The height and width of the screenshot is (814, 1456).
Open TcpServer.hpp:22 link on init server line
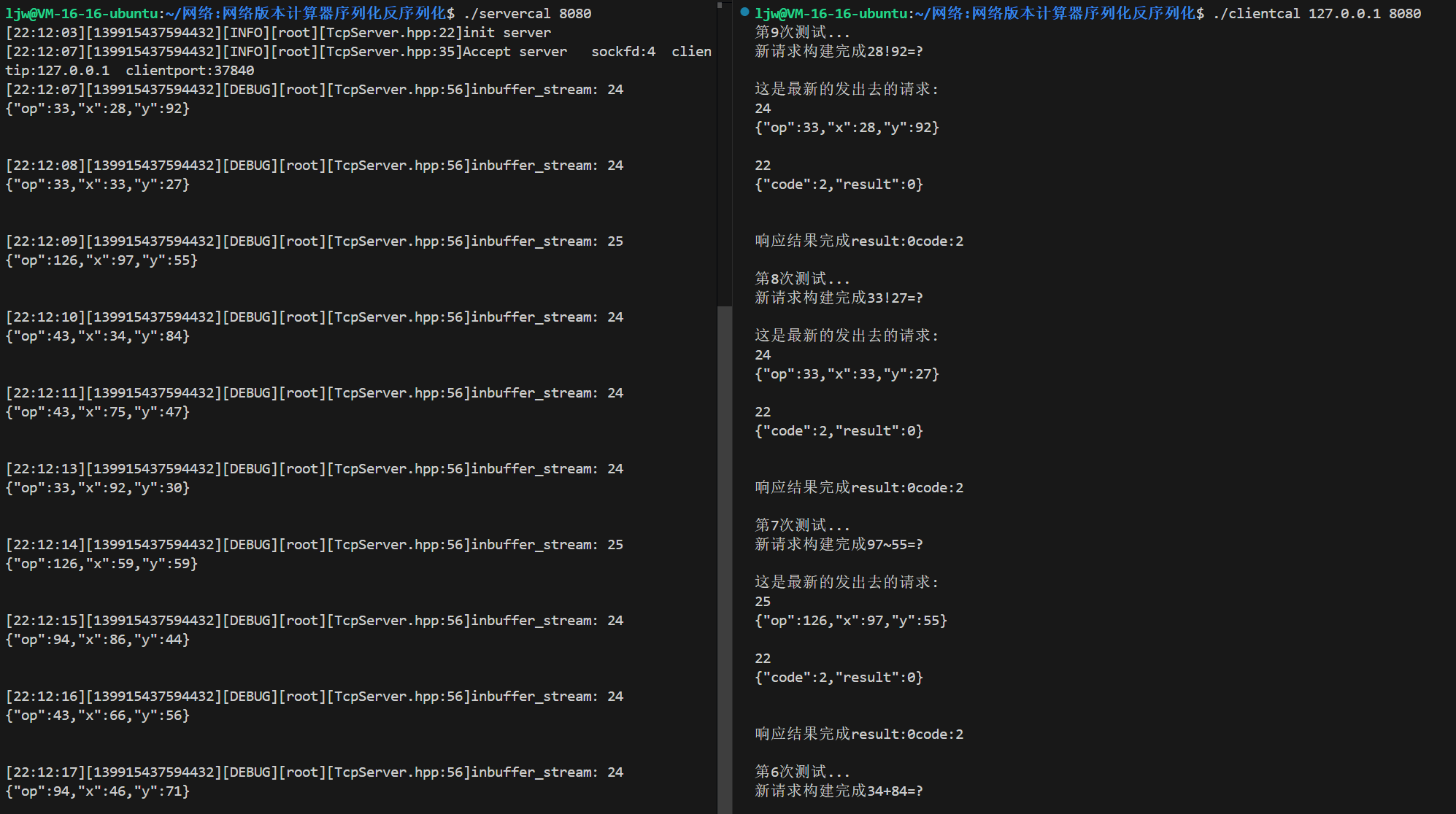pyautogui.click(x=390, y=33)
